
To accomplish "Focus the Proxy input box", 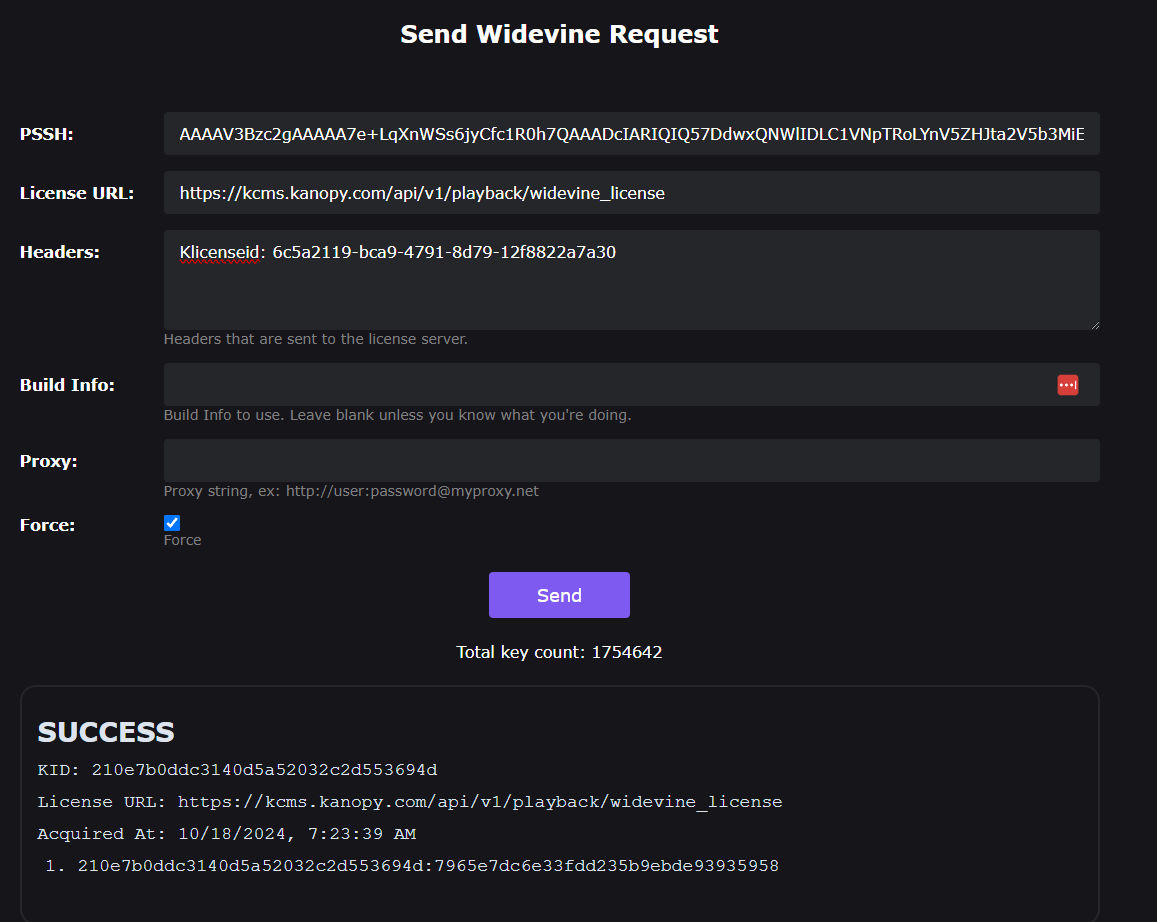I will 631,461.
